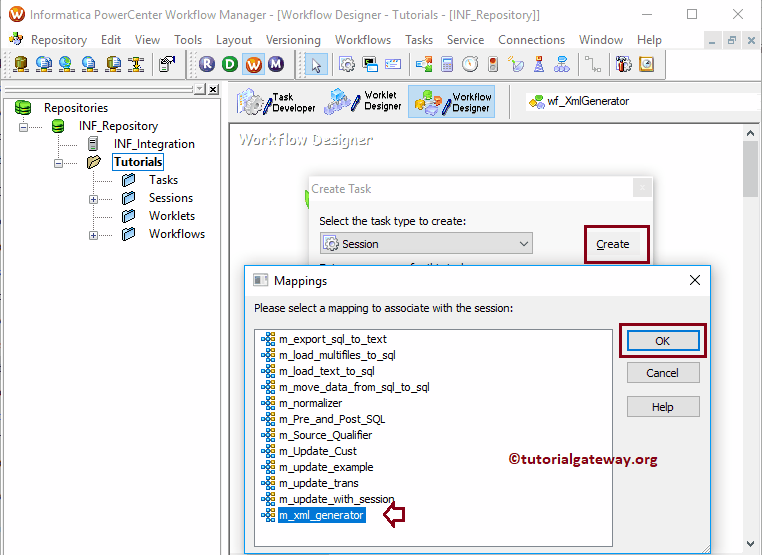Open the Tasks menu
Screen dimensions: 762x555
coord(419,40)
